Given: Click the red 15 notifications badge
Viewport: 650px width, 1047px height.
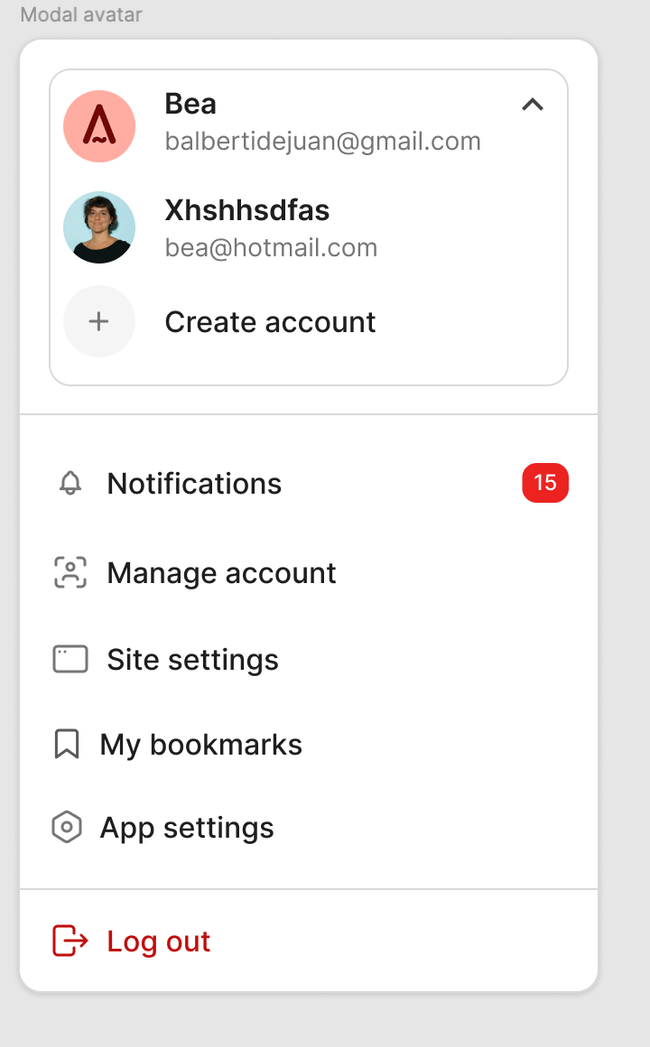Looking at the screenshot, I should 545,483.
